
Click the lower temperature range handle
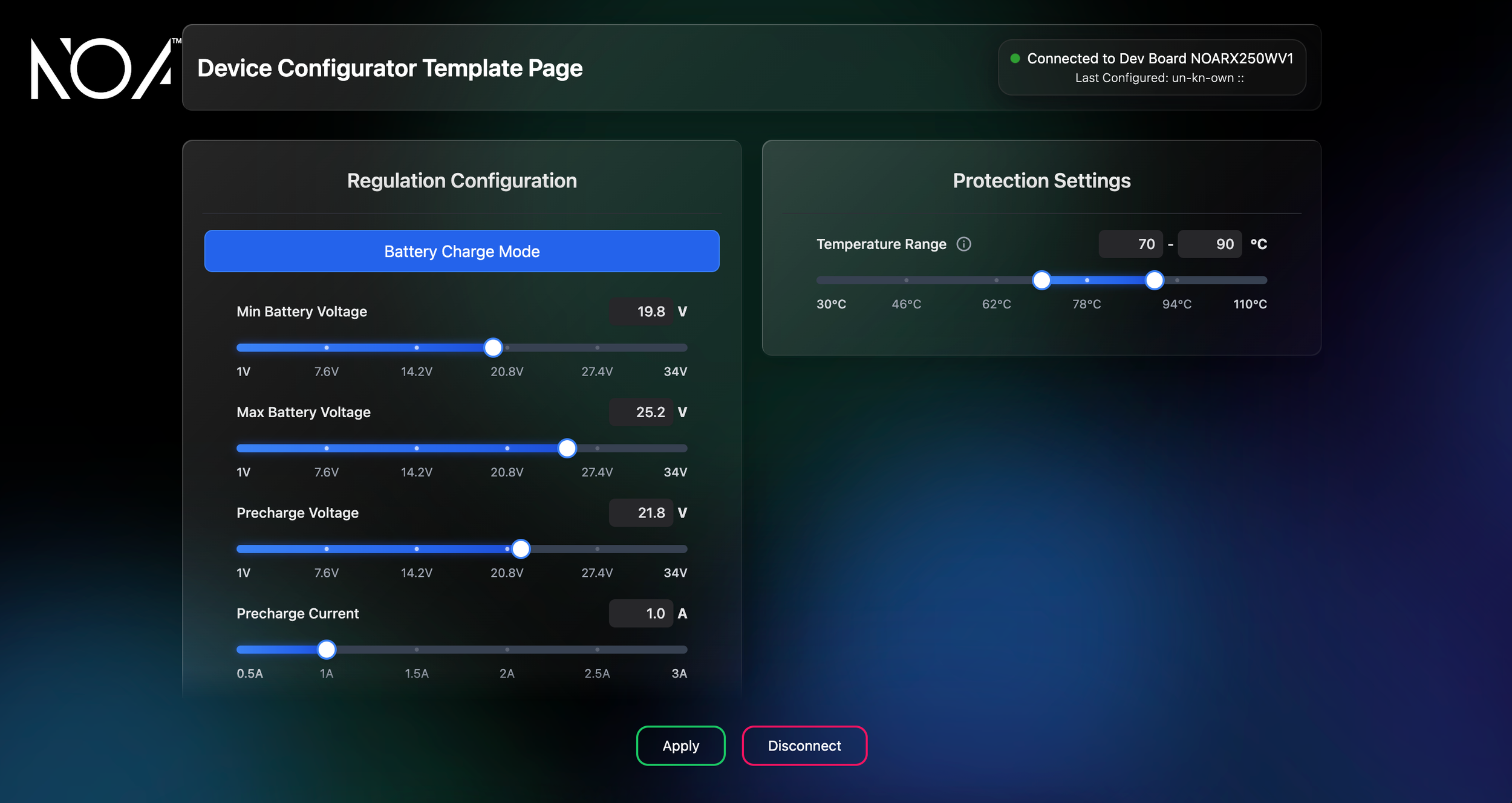coord(1041,280)
